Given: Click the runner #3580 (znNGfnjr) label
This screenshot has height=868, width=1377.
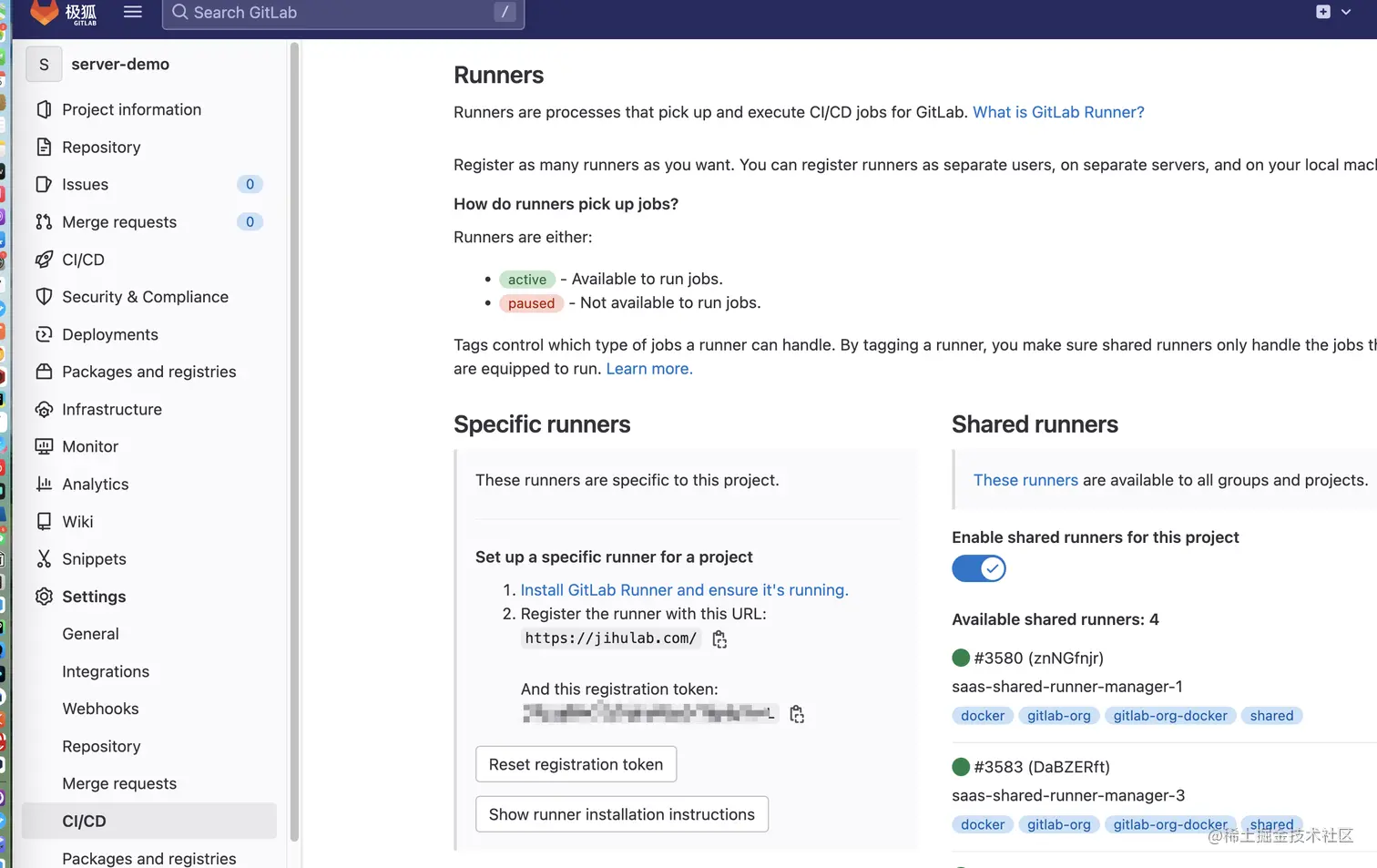Looking at the screenshot, I should click(x=1038, y=658).
